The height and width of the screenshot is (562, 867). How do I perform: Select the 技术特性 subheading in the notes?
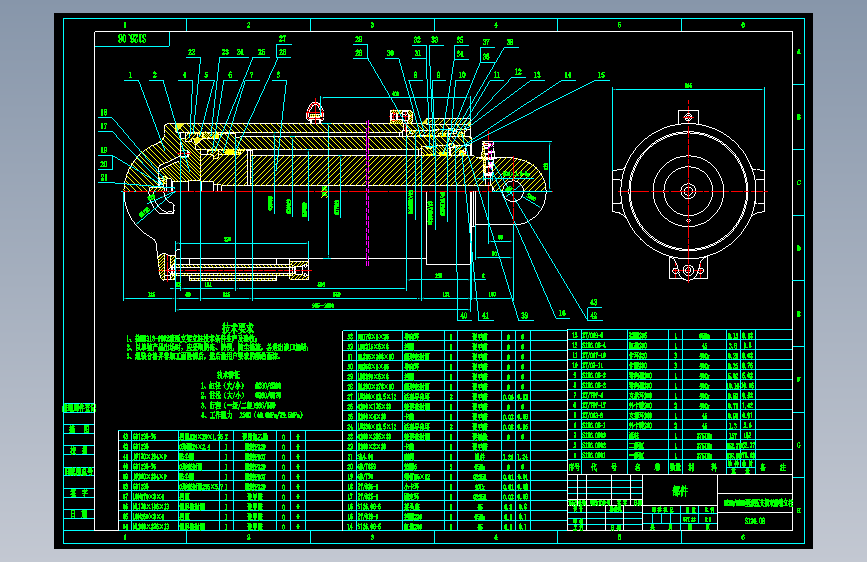click(x=228, y=374)
